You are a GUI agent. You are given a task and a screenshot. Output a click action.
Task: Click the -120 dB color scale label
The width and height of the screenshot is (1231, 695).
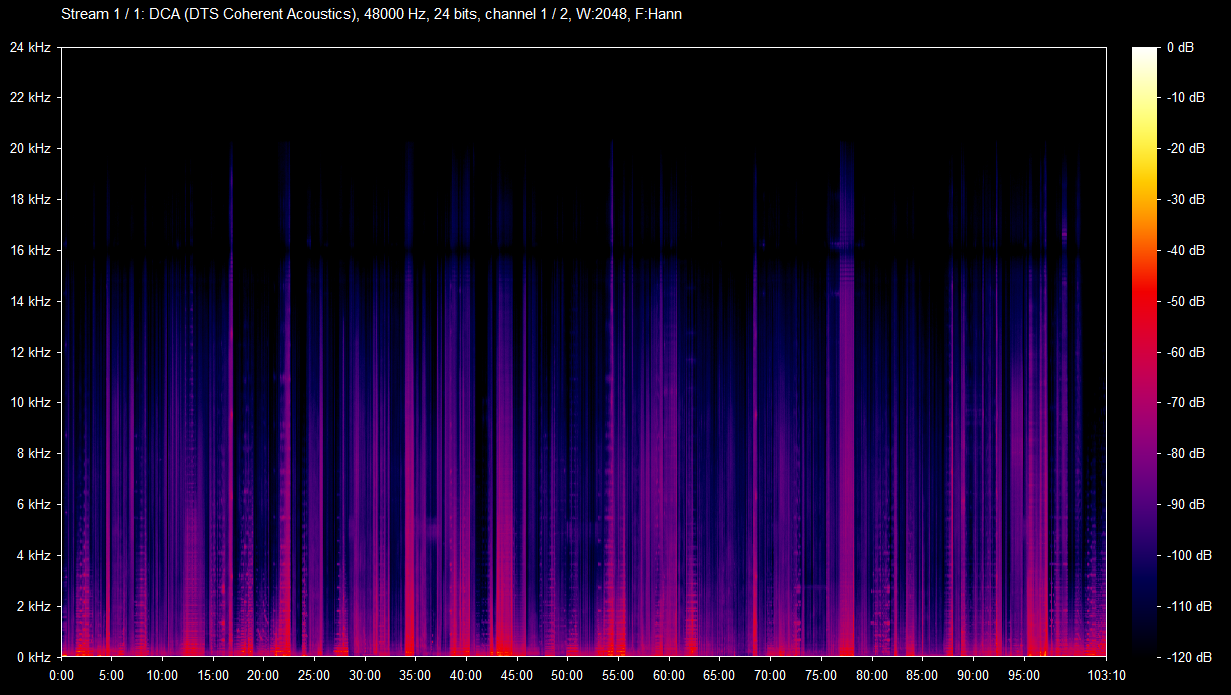click(x=1187, y=657)
